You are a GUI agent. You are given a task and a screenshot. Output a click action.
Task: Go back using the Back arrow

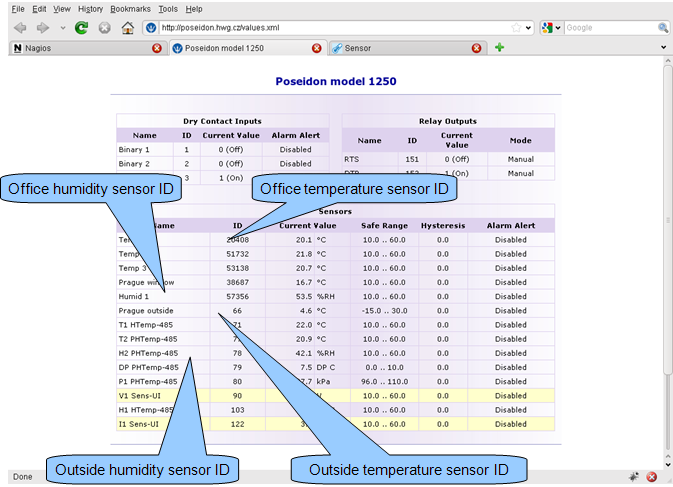coord(20,28)
